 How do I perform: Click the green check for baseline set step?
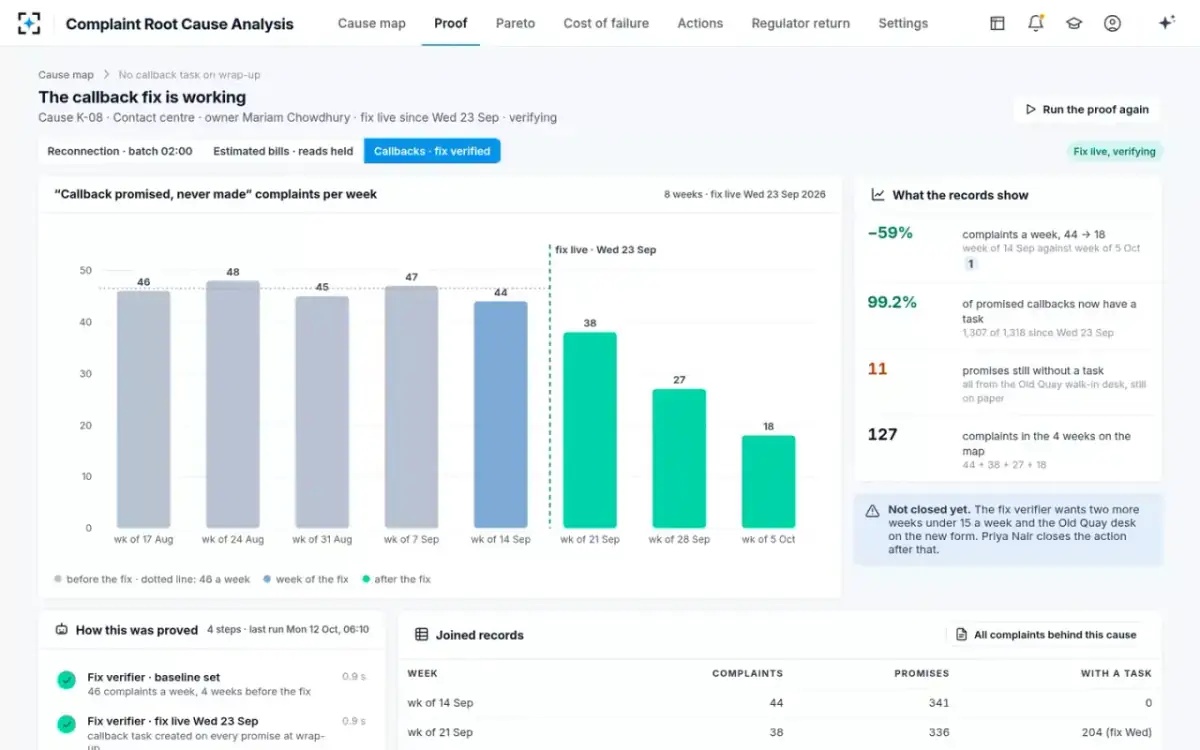pos(66,680)
